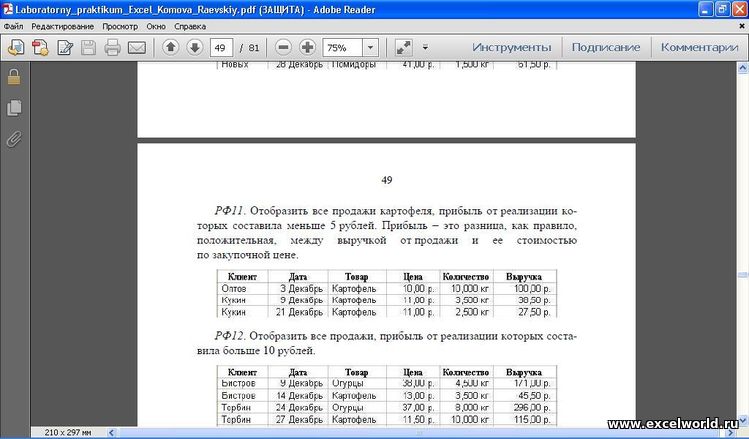Click the page number field showing 49

tap(221, 47)
